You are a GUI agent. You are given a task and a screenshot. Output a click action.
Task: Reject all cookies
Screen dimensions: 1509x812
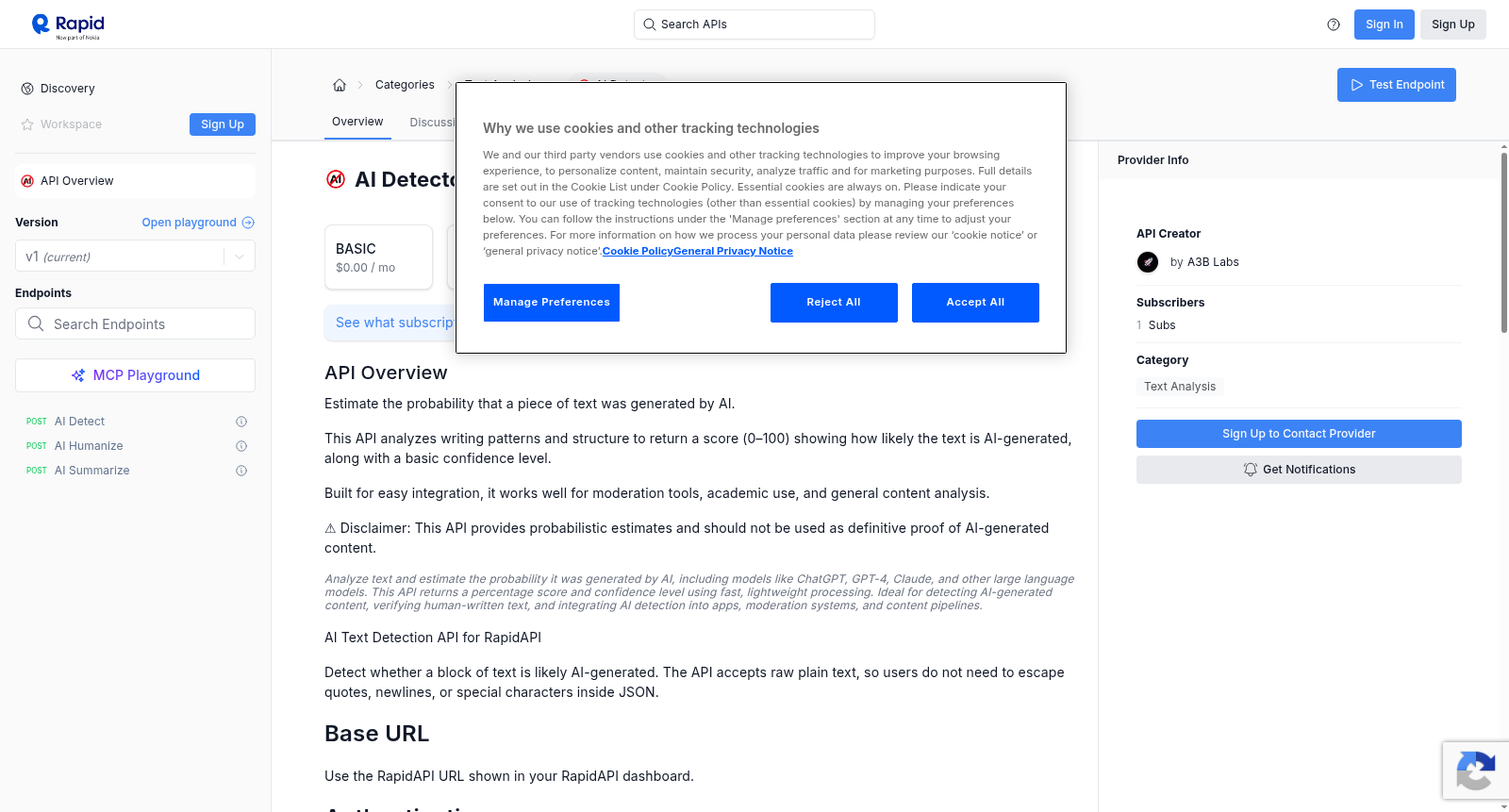[x=834, y=303]
